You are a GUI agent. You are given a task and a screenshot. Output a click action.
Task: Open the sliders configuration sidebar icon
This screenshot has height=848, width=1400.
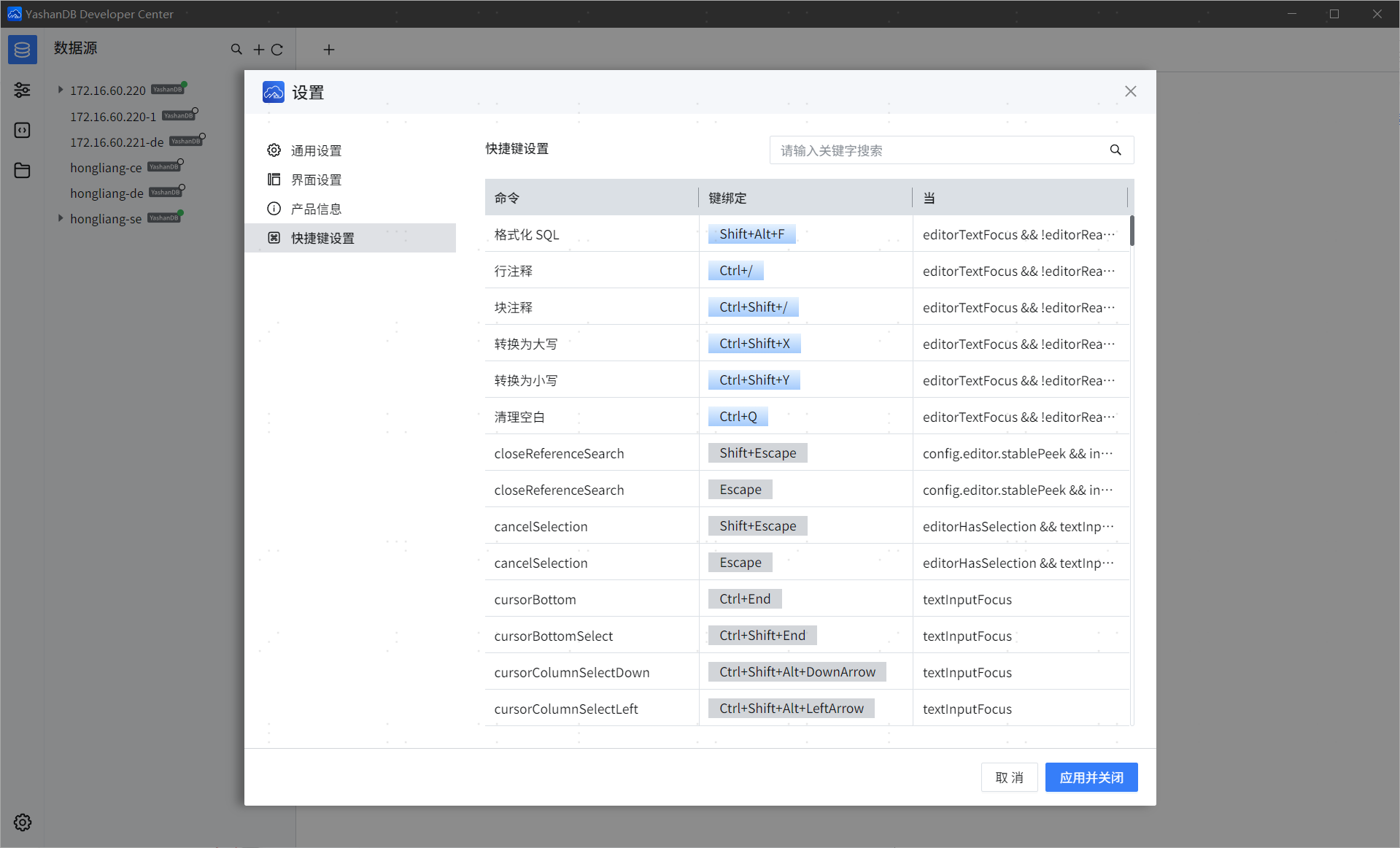coord(23,90)
